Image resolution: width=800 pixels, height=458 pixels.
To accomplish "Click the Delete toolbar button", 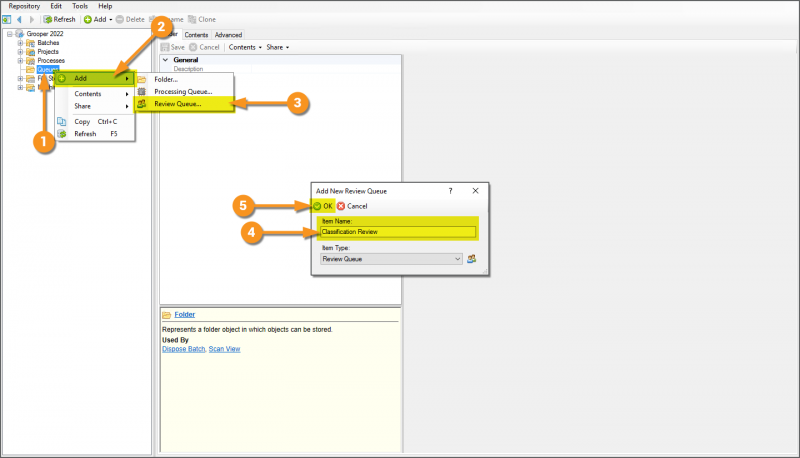I will pos(130,19).
